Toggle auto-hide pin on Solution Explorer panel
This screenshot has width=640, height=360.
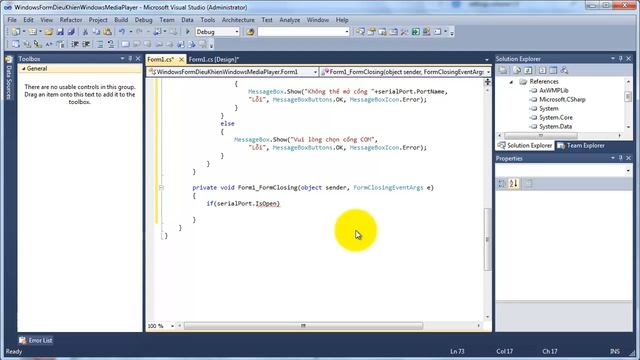coord(620,59)
